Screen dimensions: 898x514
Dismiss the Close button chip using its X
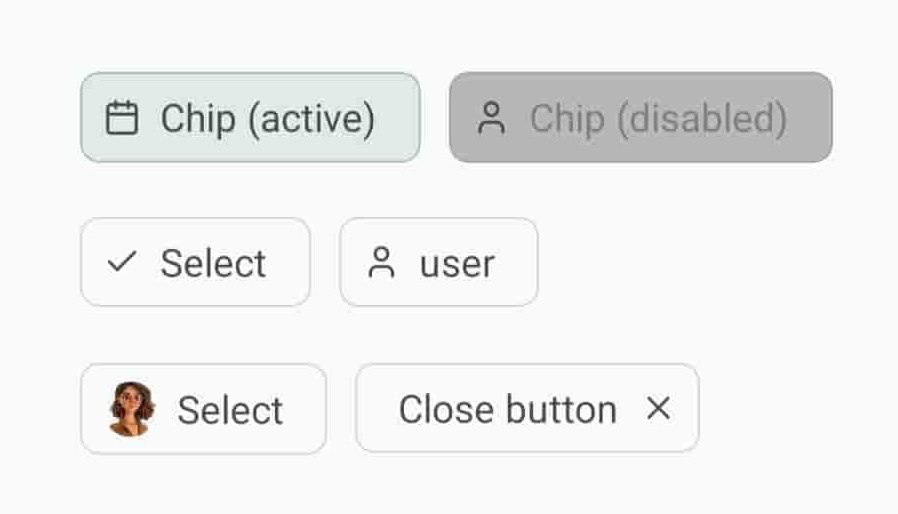tap(658, 408)
